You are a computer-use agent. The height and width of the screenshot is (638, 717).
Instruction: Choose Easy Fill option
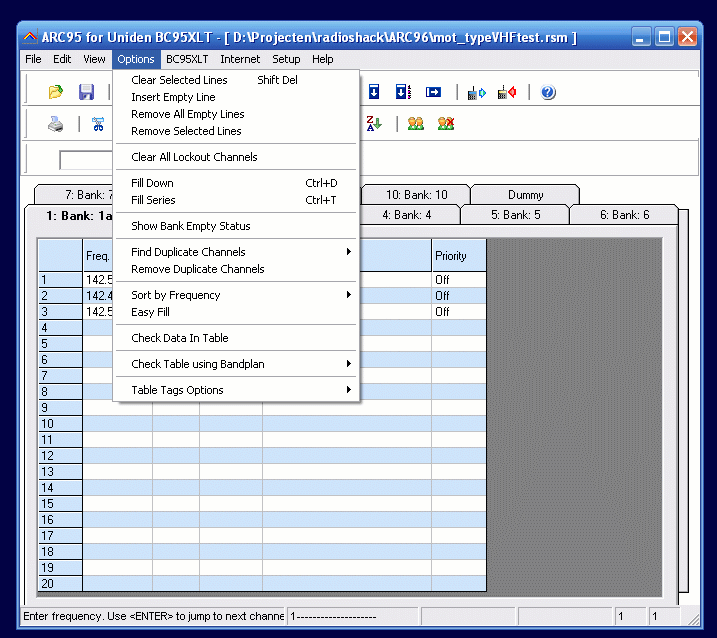236,312
